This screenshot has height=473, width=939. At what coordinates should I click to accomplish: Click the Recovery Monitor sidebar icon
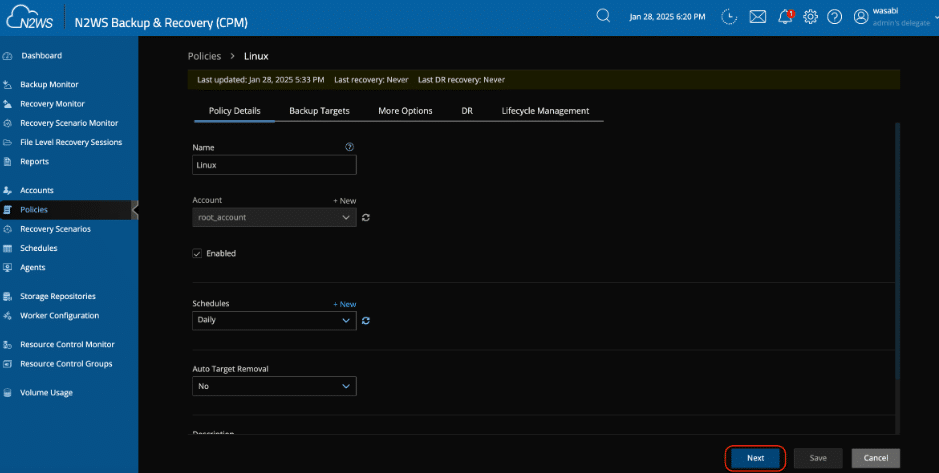point(8,104)
